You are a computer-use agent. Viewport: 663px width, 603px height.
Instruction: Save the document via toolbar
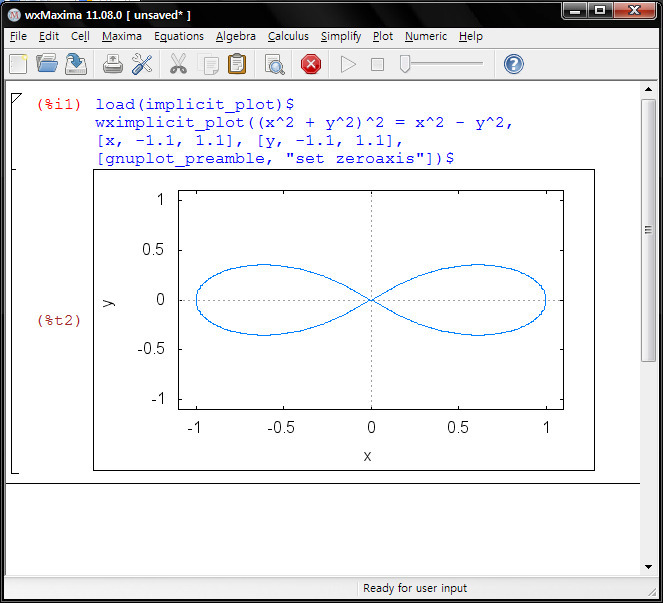coord(76,64)
